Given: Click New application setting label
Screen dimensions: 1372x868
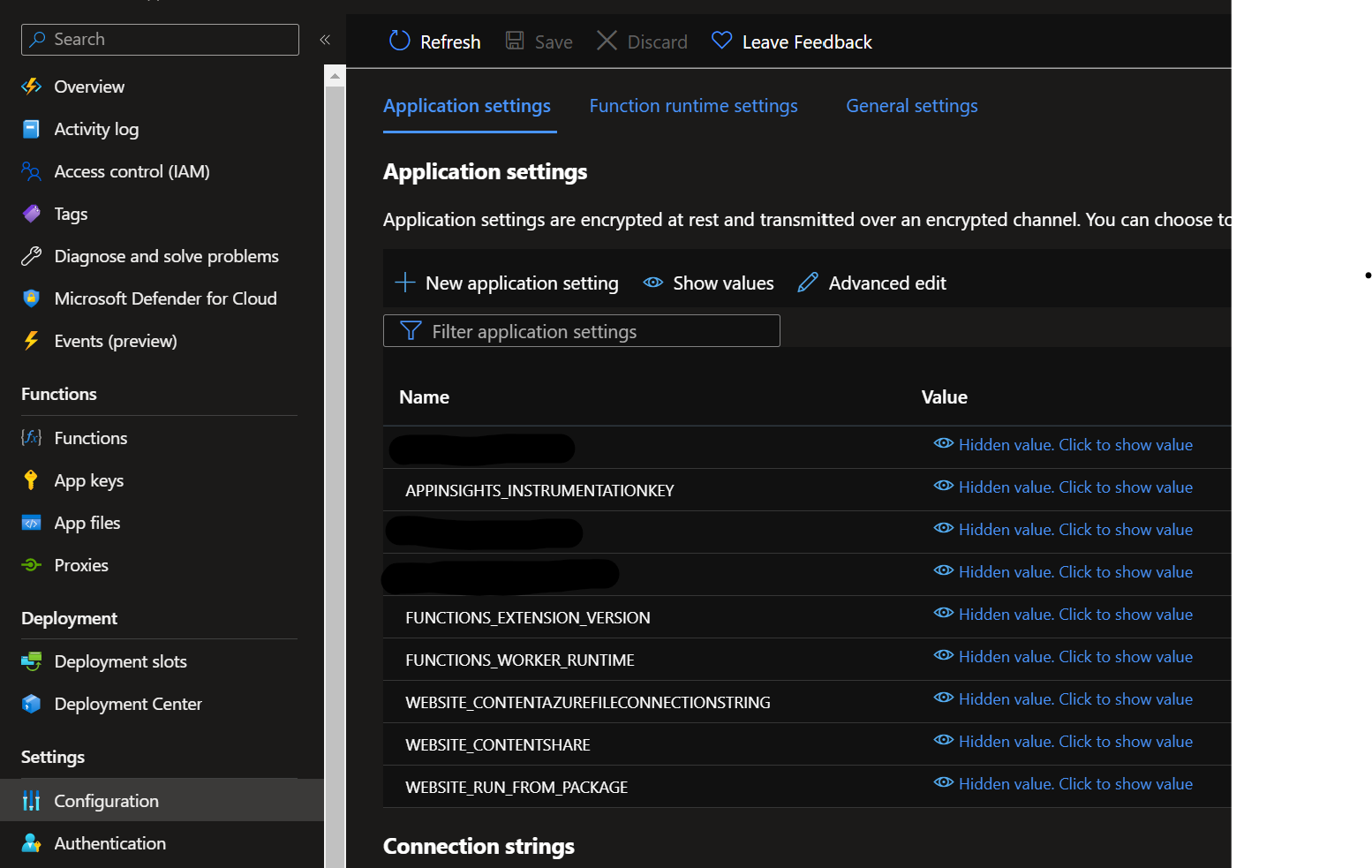Looking at the screenshot, I should click(522, 283).
